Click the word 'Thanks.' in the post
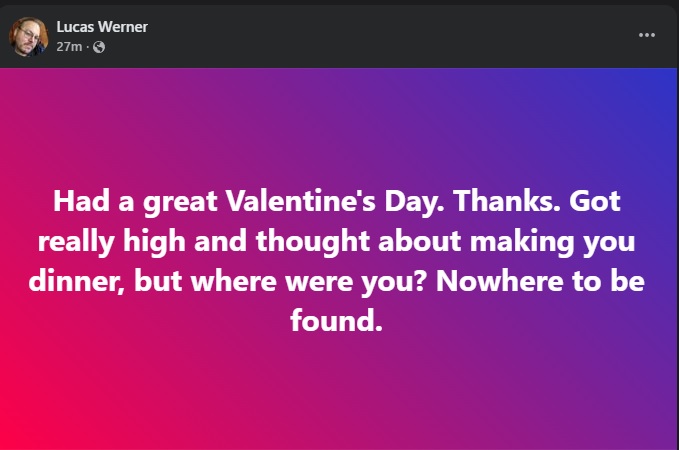This screenshot has width=679, height=450. click(x=507, y=201)
